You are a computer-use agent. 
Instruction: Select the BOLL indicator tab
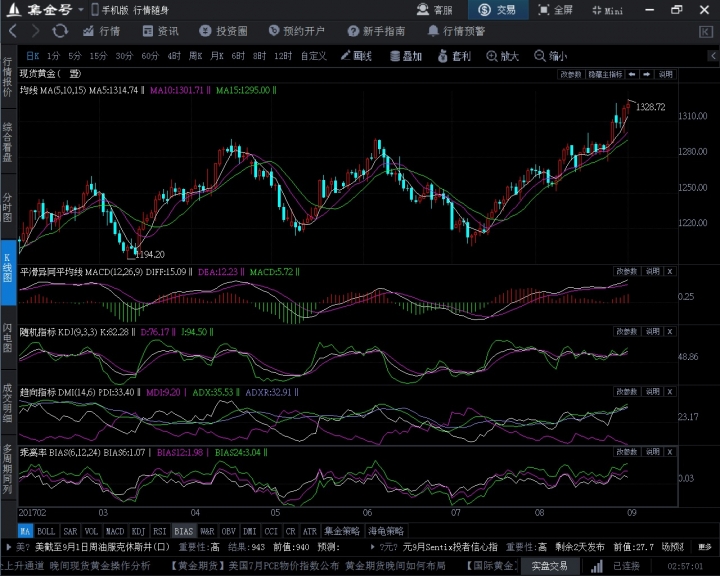(46, 531)
